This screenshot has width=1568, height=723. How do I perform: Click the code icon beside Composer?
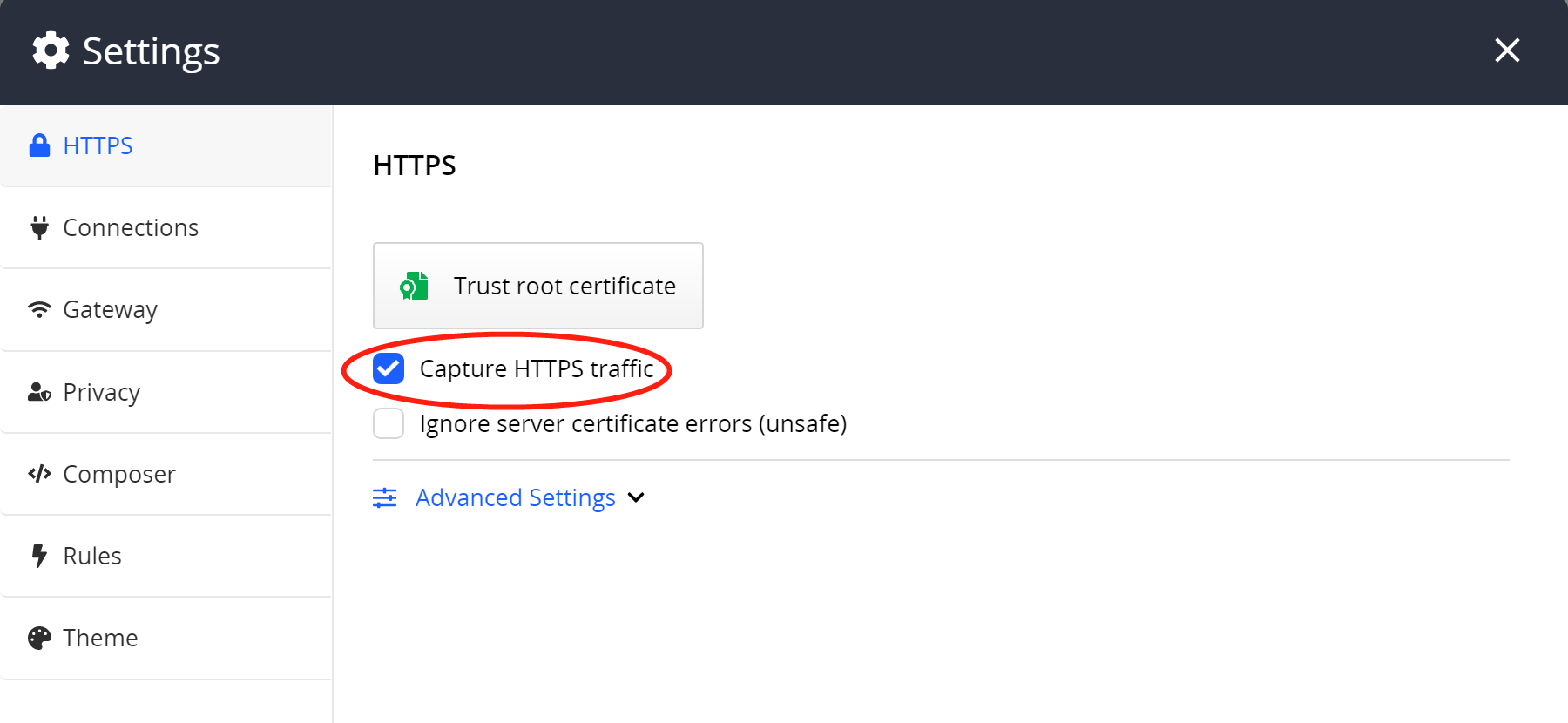39,474
